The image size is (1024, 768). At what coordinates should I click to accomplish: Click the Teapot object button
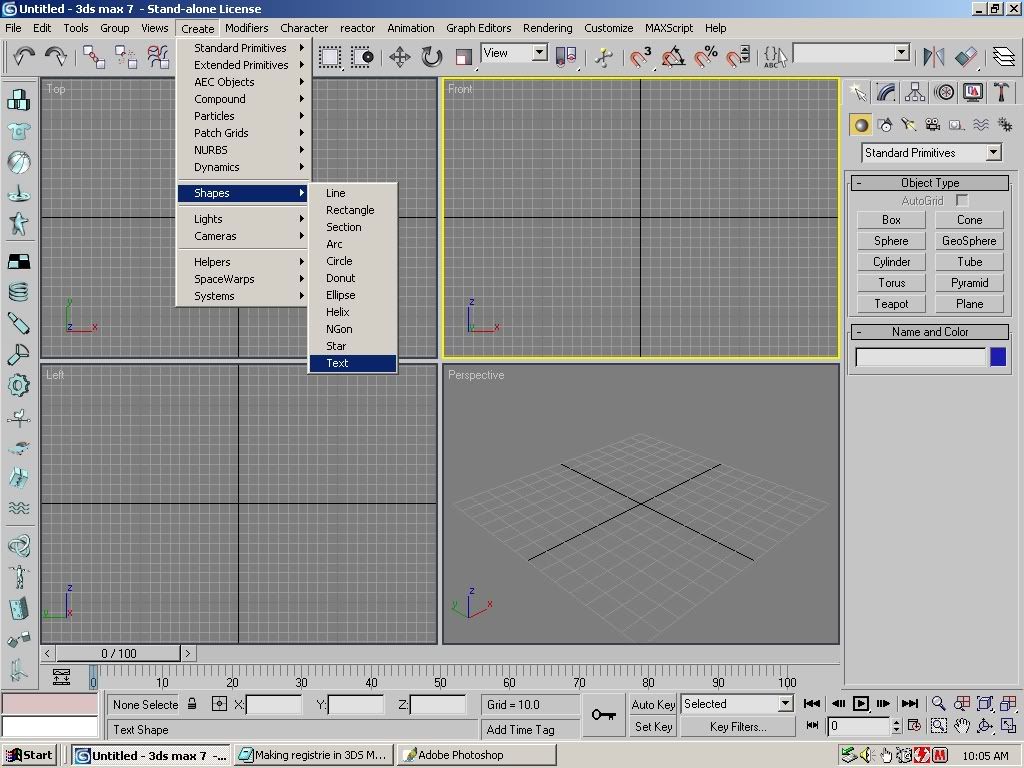(x=891, y=304)
